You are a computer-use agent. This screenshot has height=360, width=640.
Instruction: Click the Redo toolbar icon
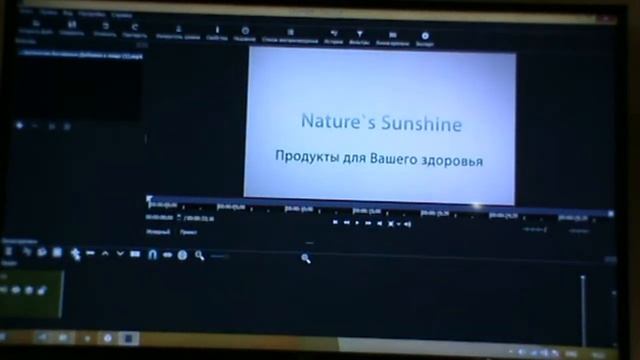(x=135, y=27)
